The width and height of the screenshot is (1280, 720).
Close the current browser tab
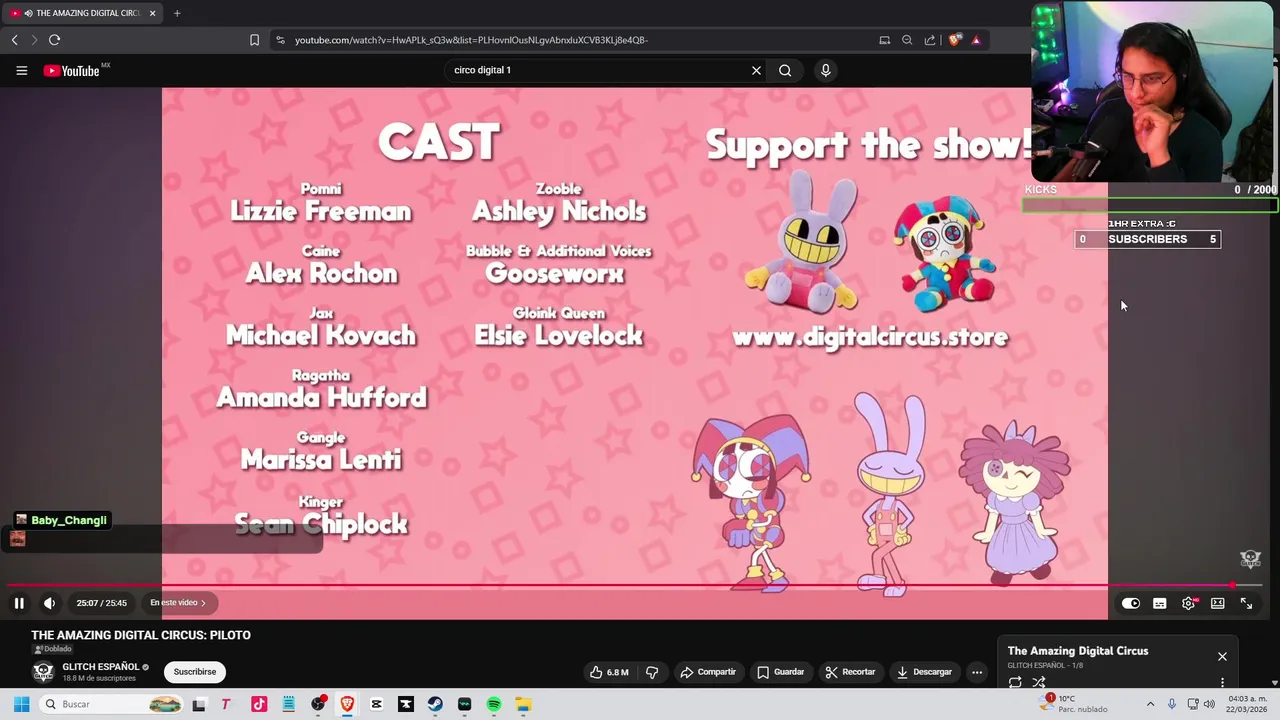tap(152, 13)
